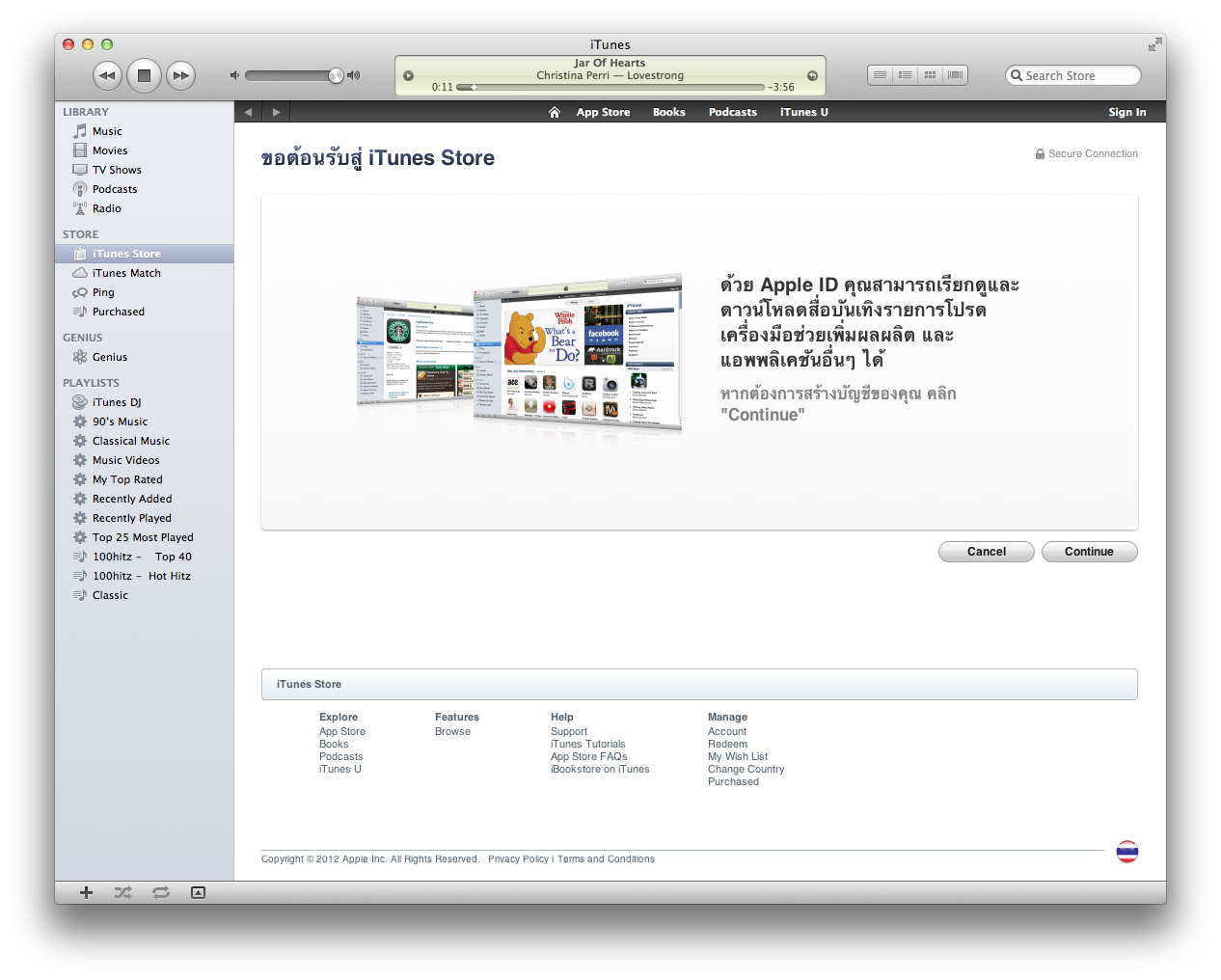Toggle full screen mode icon
This screenshot has width=1221, height=980.
click(1154, 44)
